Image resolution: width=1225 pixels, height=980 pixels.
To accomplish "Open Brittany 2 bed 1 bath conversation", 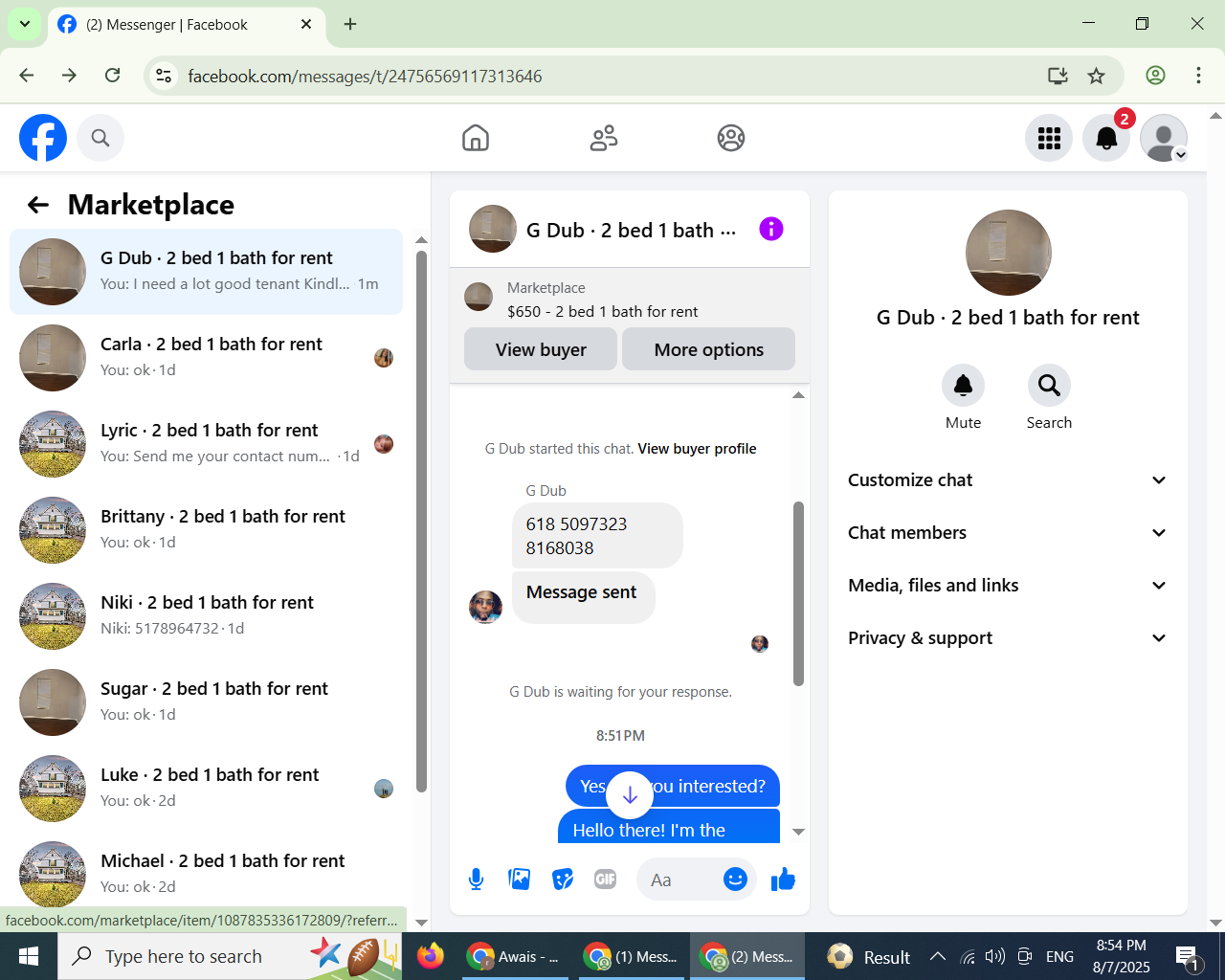I will [206, 530].
